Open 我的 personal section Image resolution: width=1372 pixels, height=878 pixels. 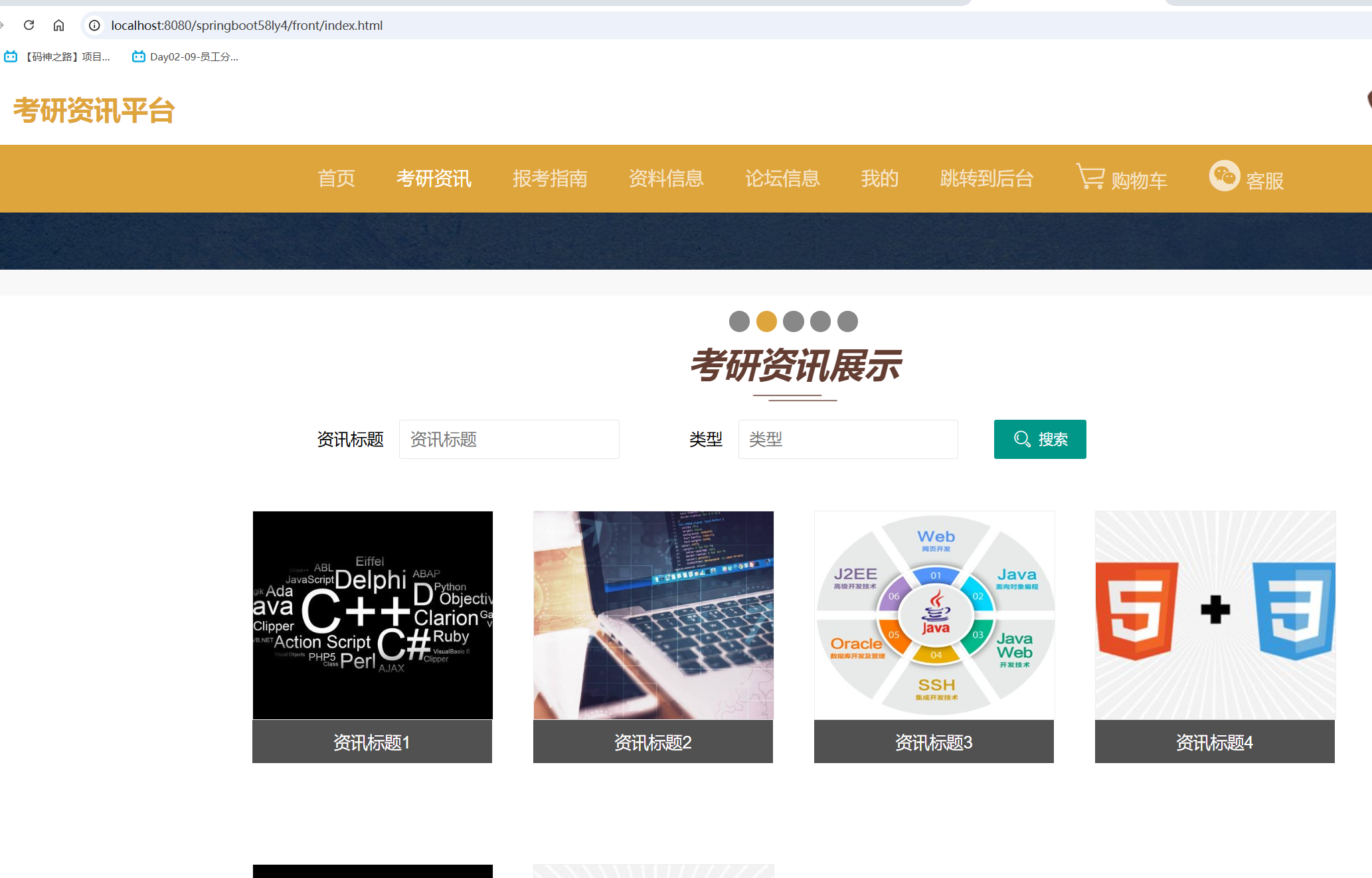(879, 179)
